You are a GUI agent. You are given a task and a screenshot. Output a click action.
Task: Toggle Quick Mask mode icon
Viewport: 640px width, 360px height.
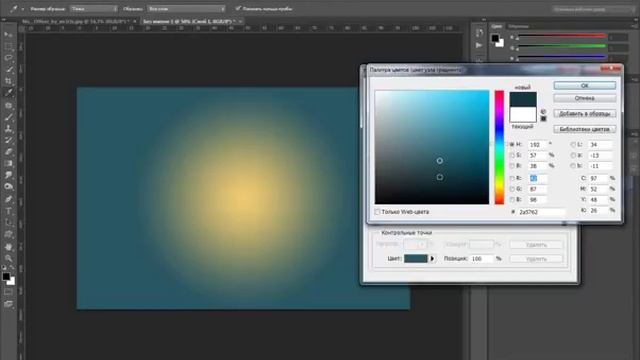8,292
